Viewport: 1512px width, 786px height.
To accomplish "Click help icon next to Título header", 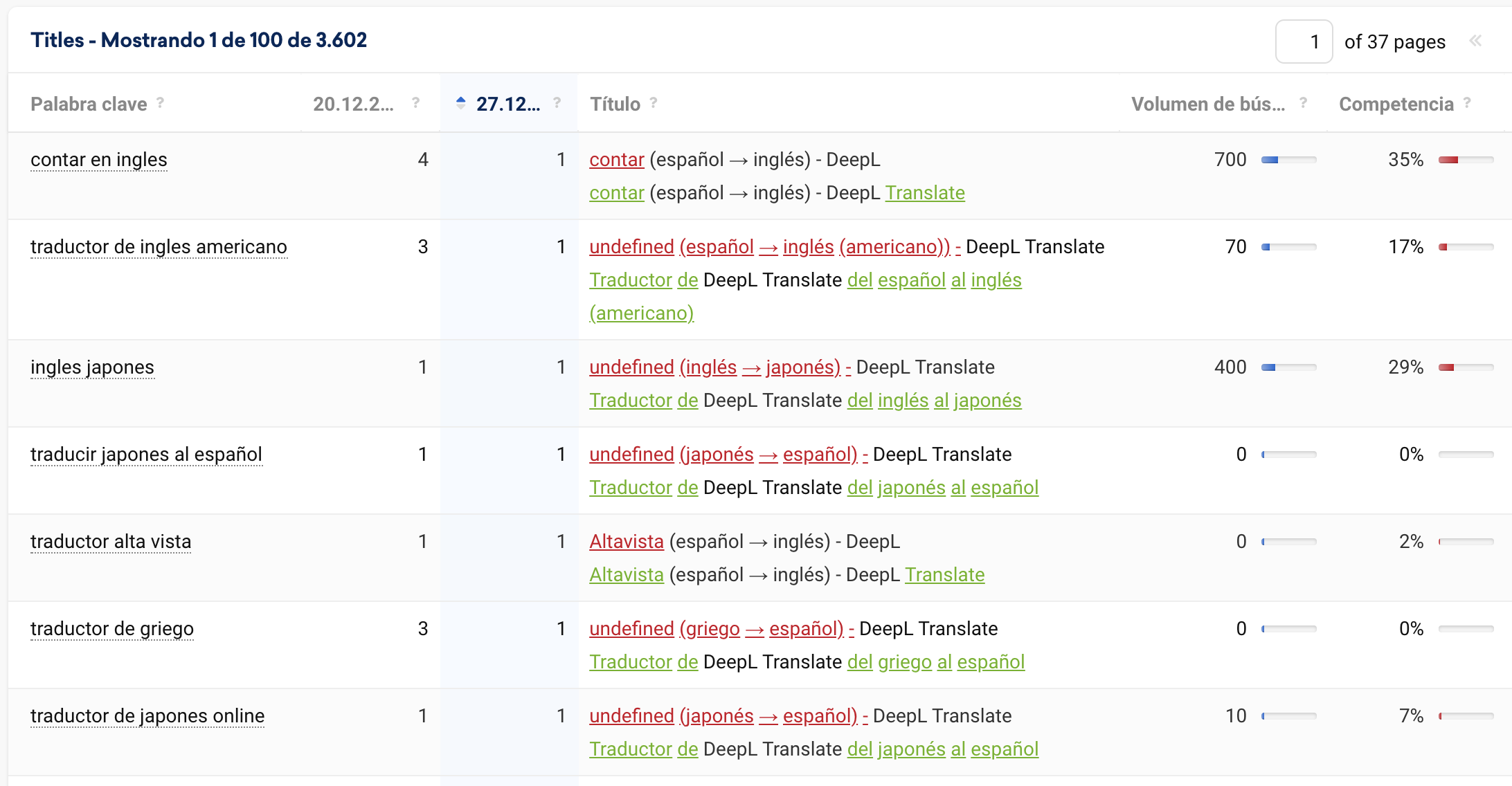I will click(x=654, y=102).
